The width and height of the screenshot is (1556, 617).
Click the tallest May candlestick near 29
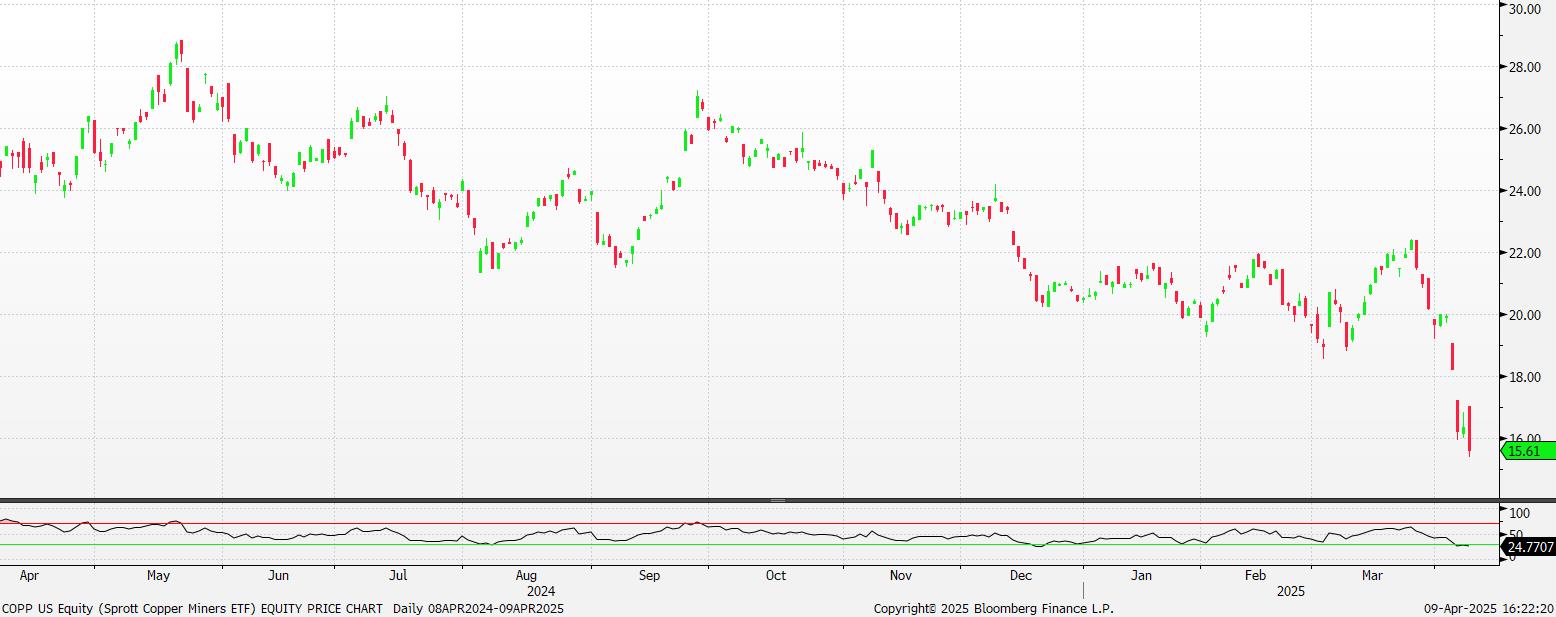(181, 50)
